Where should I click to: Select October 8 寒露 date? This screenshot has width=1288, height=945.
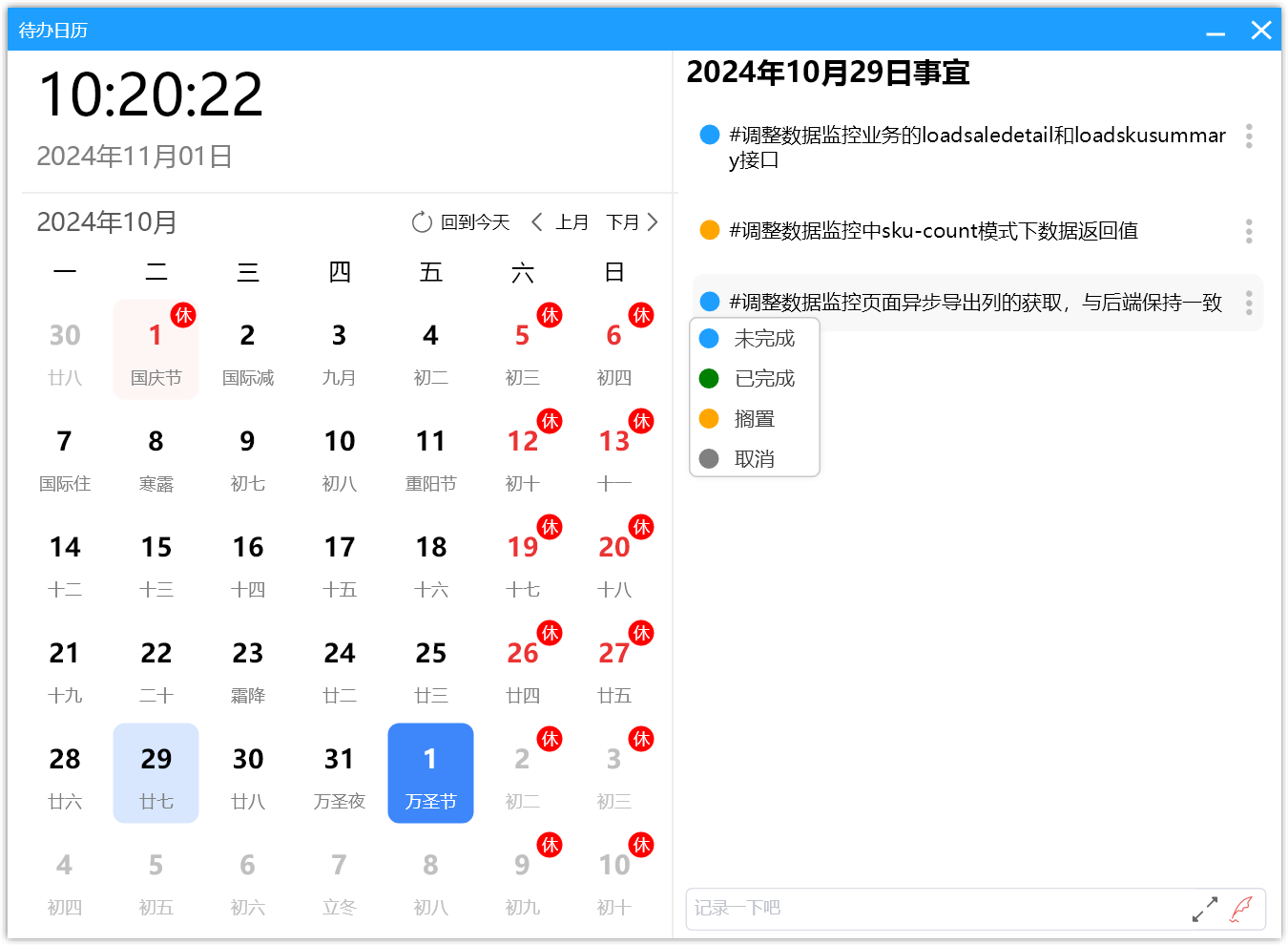tap(156, 455)
